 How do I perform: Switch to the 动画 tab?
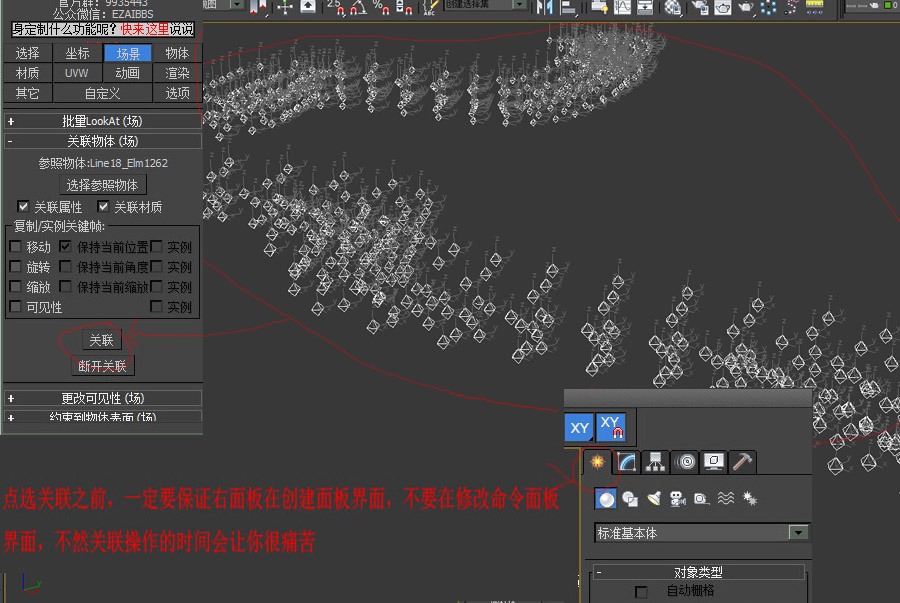coord(127,73)
